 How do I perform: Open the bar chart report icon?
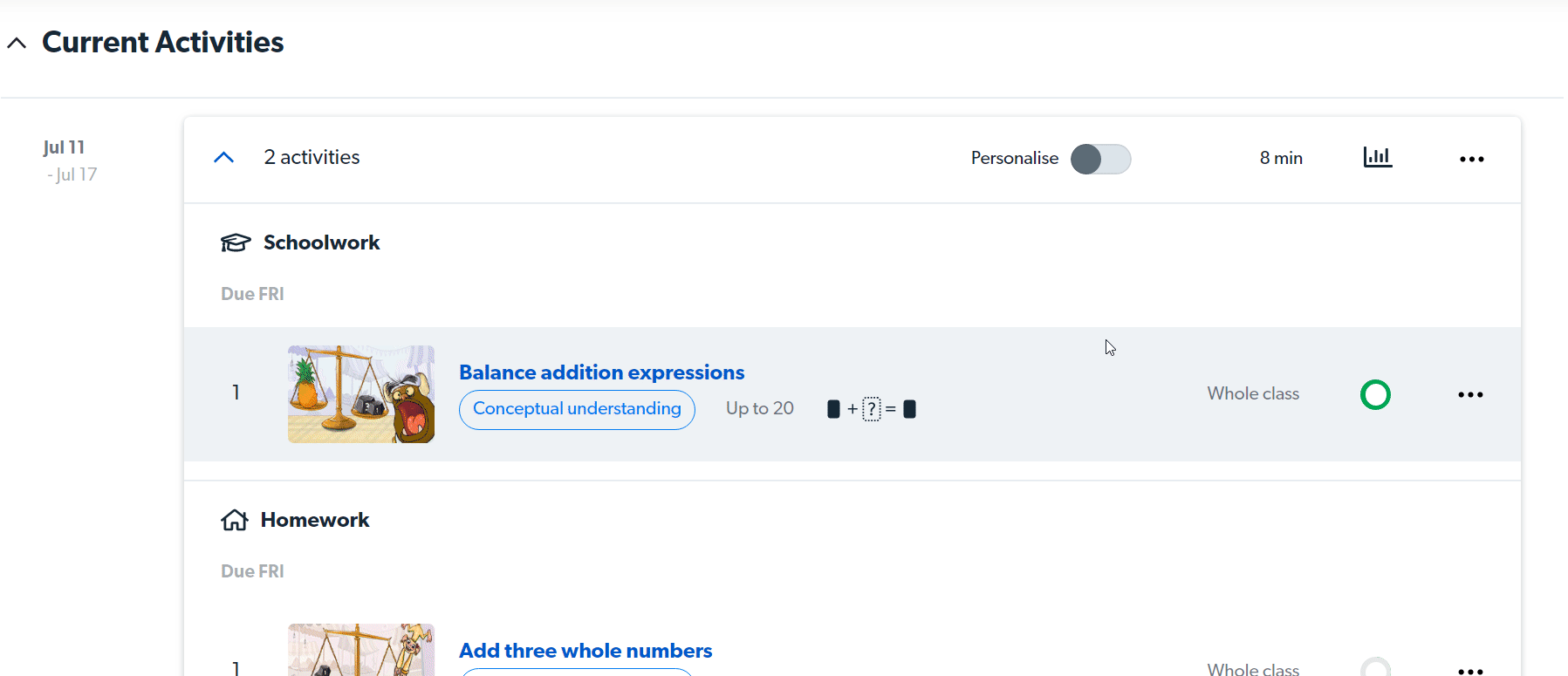tap(1377, 157)
